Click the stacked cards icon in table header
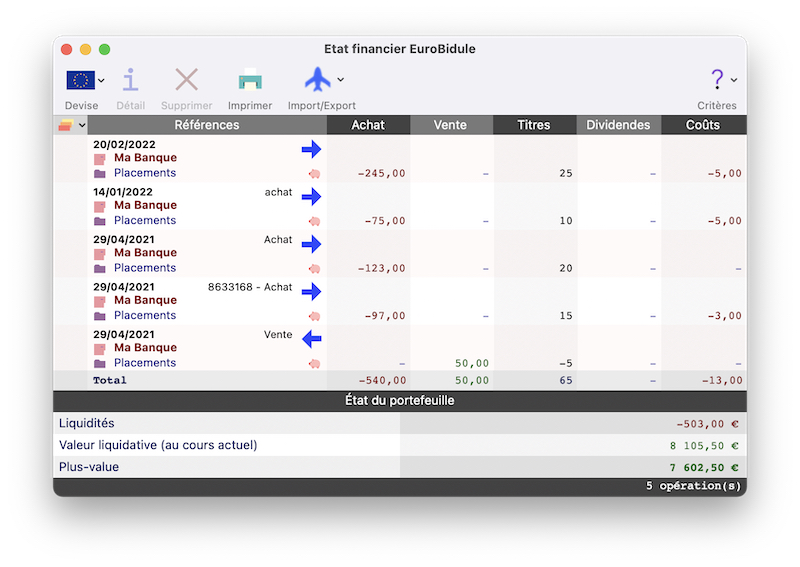800x567 pixels. click(x=66, y=125)
